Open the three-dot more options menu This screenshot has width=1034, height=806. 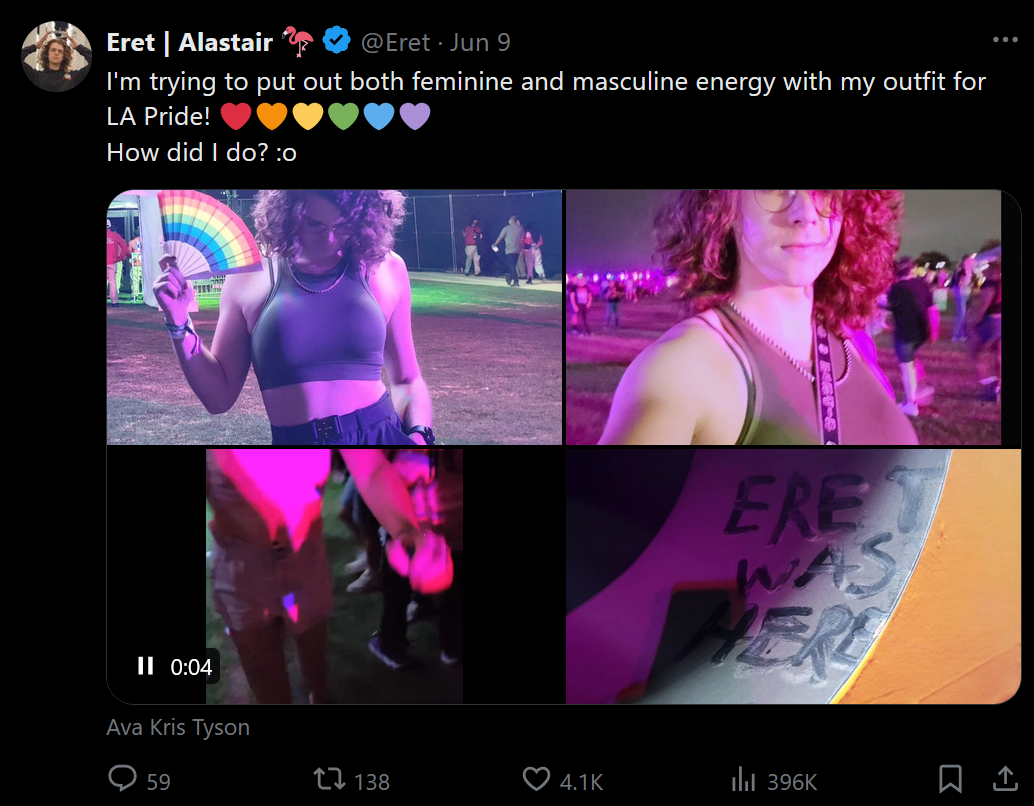(1005, 40)
